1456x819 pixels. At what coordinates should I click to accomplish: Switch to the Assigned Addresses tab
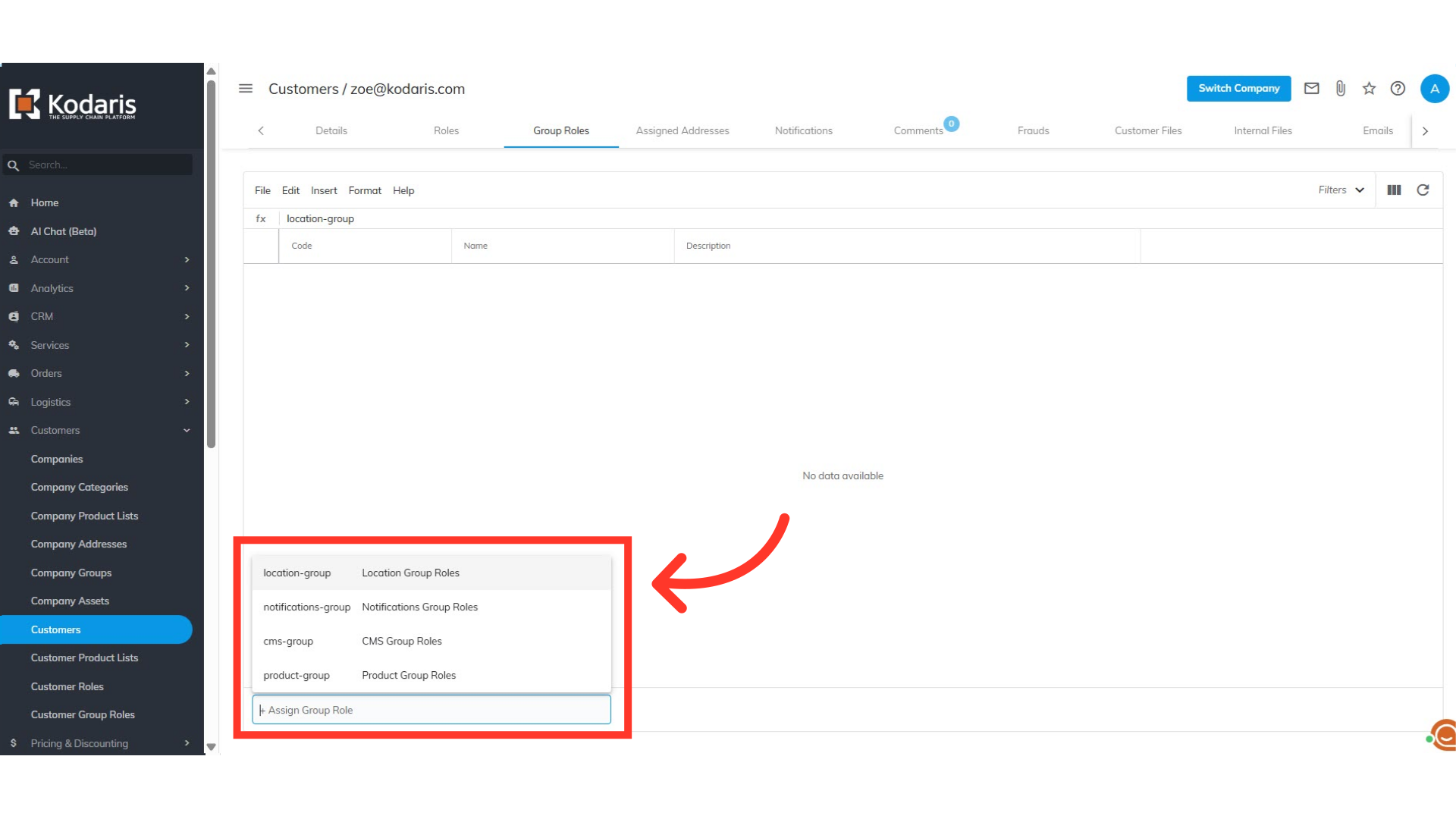682,130
